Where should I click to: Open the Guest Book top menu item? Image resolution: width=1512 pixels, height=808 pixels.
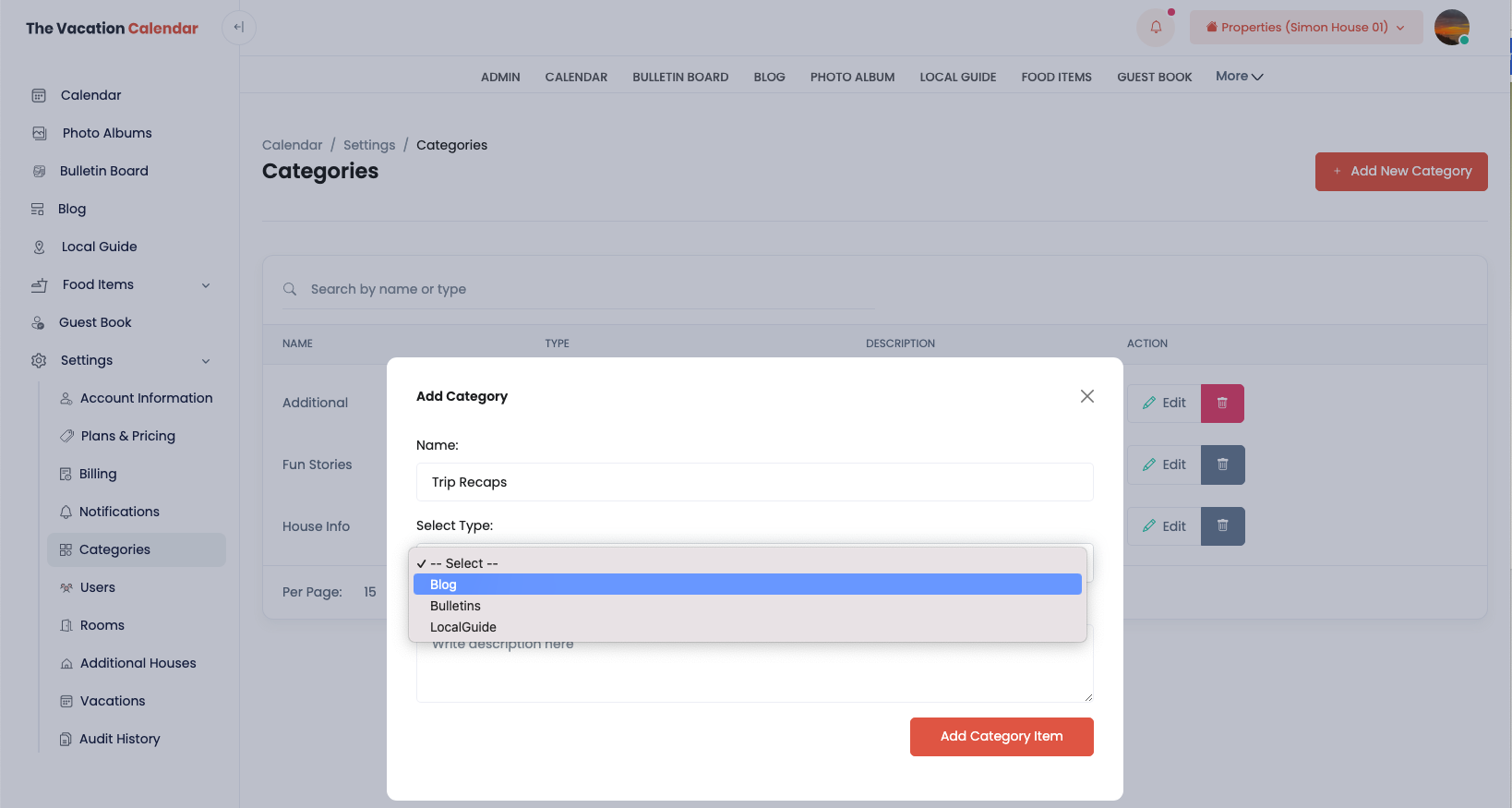point(1154,78)
